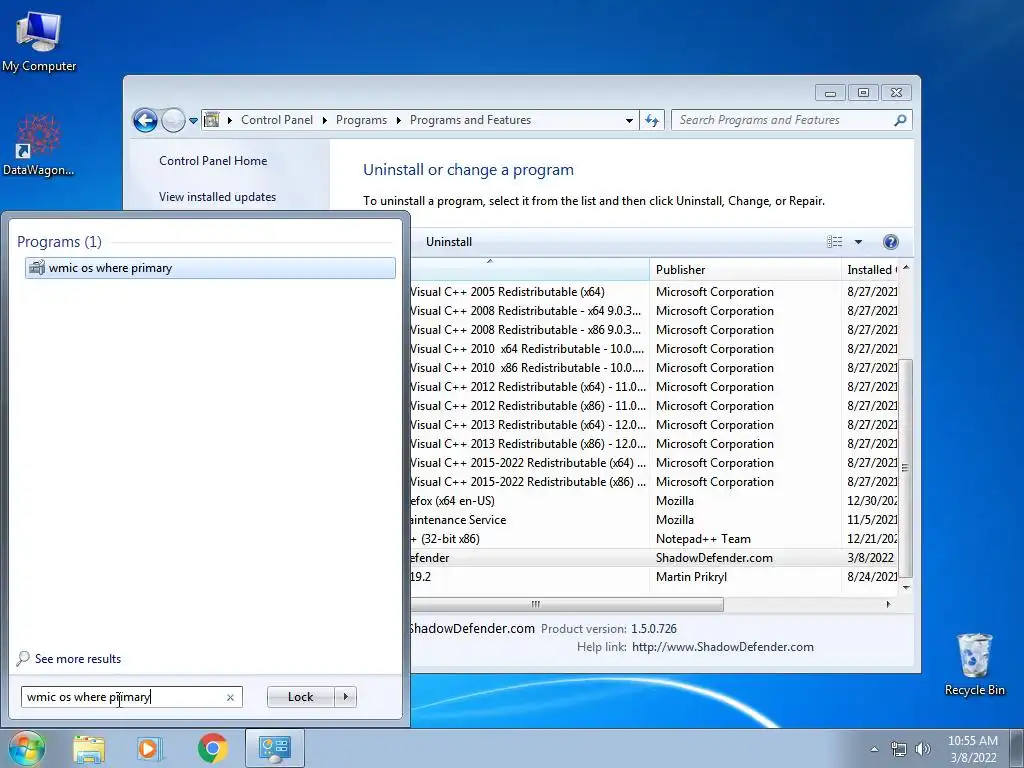Image resolution: width=1024 pixels, height=768 pixels.
Task: Show hidden tray icons arrow
Action: coord(874,749)
